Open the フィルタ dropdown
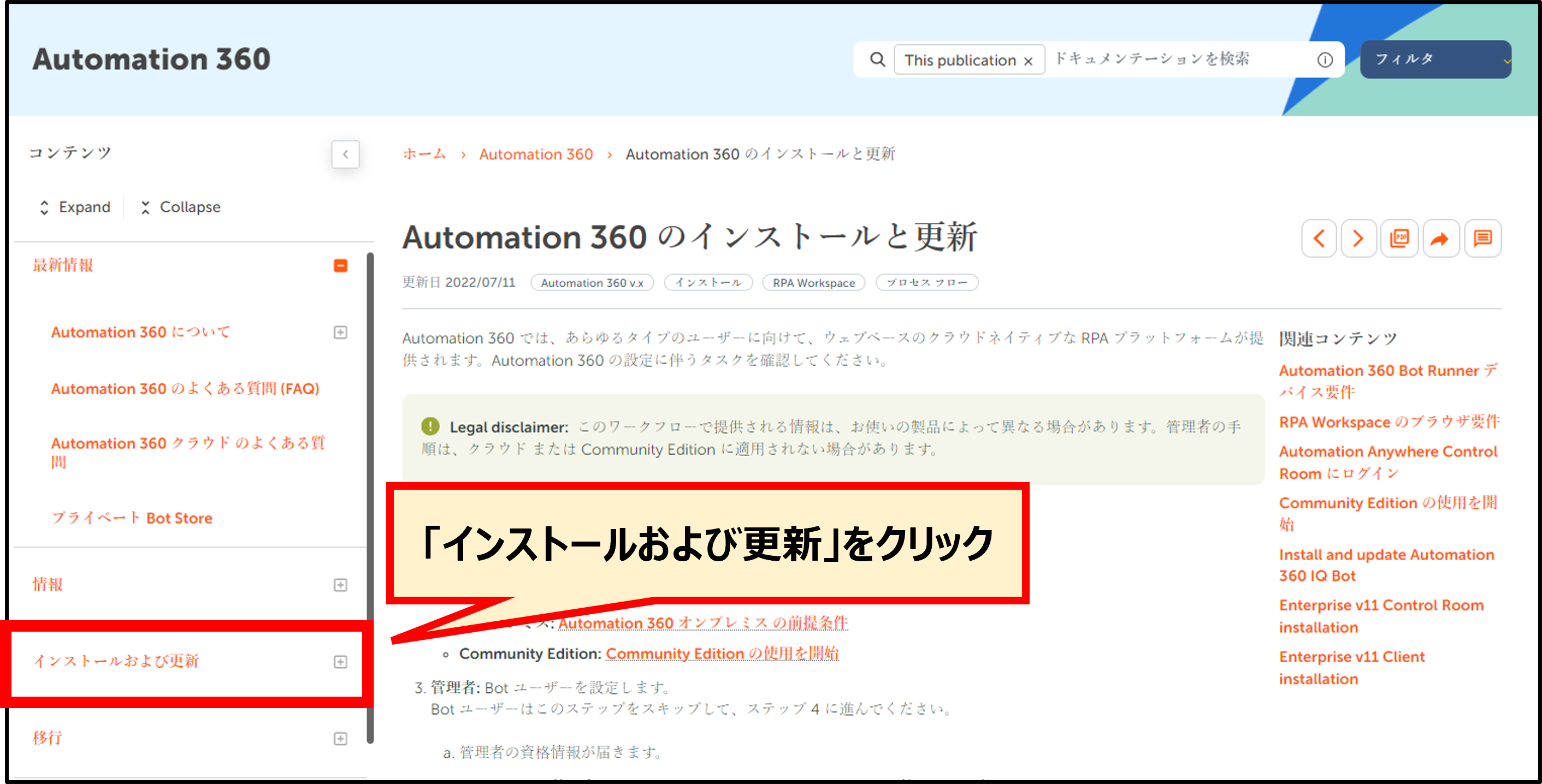The height and width of the screenshot is (784, 1542). click(x=1435, y=58)
